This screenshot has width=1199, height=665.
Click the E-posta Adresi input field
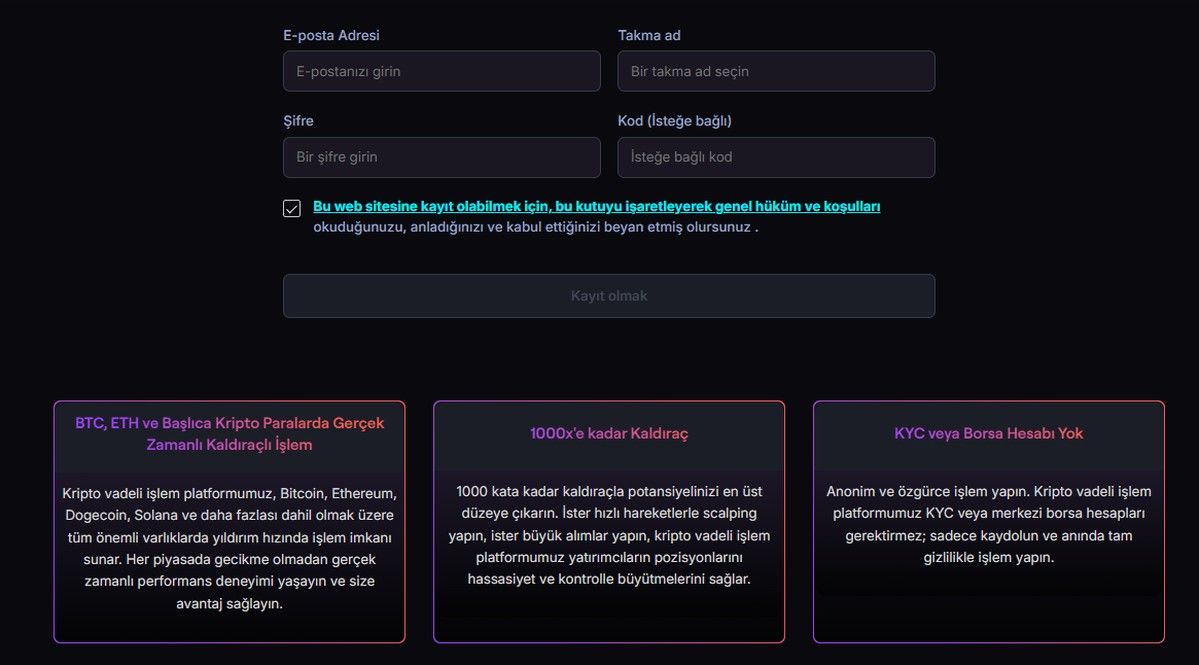click(441, 70)
